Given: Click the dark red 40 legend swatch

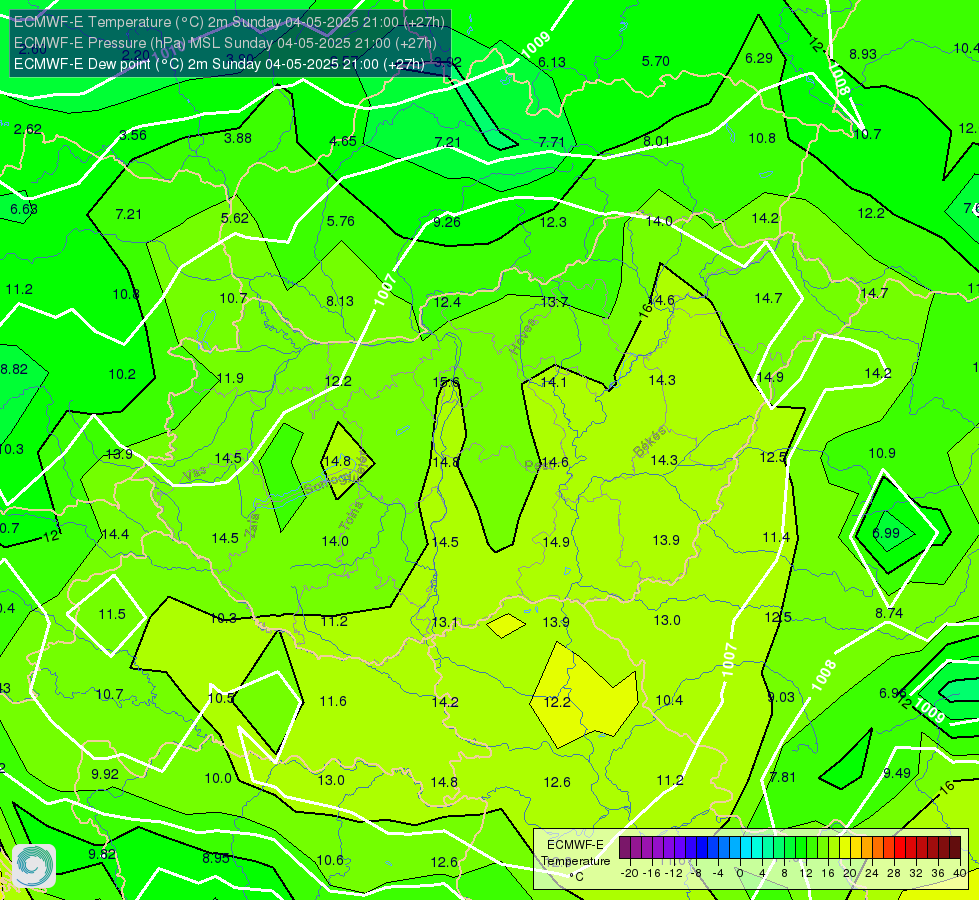Looking at the screenshot, I should point(955,848).
